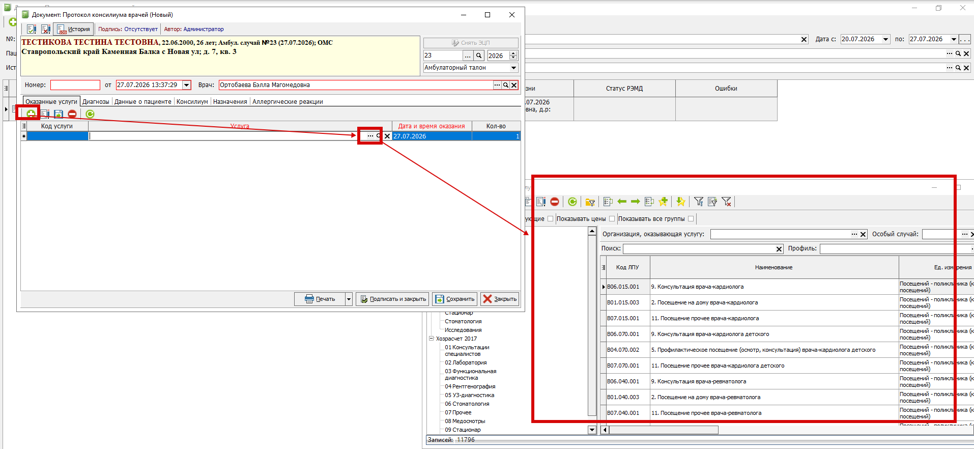Select tree item 04 Рентгенография
This screenshot has width=974, height=449.
pos(470,386)
